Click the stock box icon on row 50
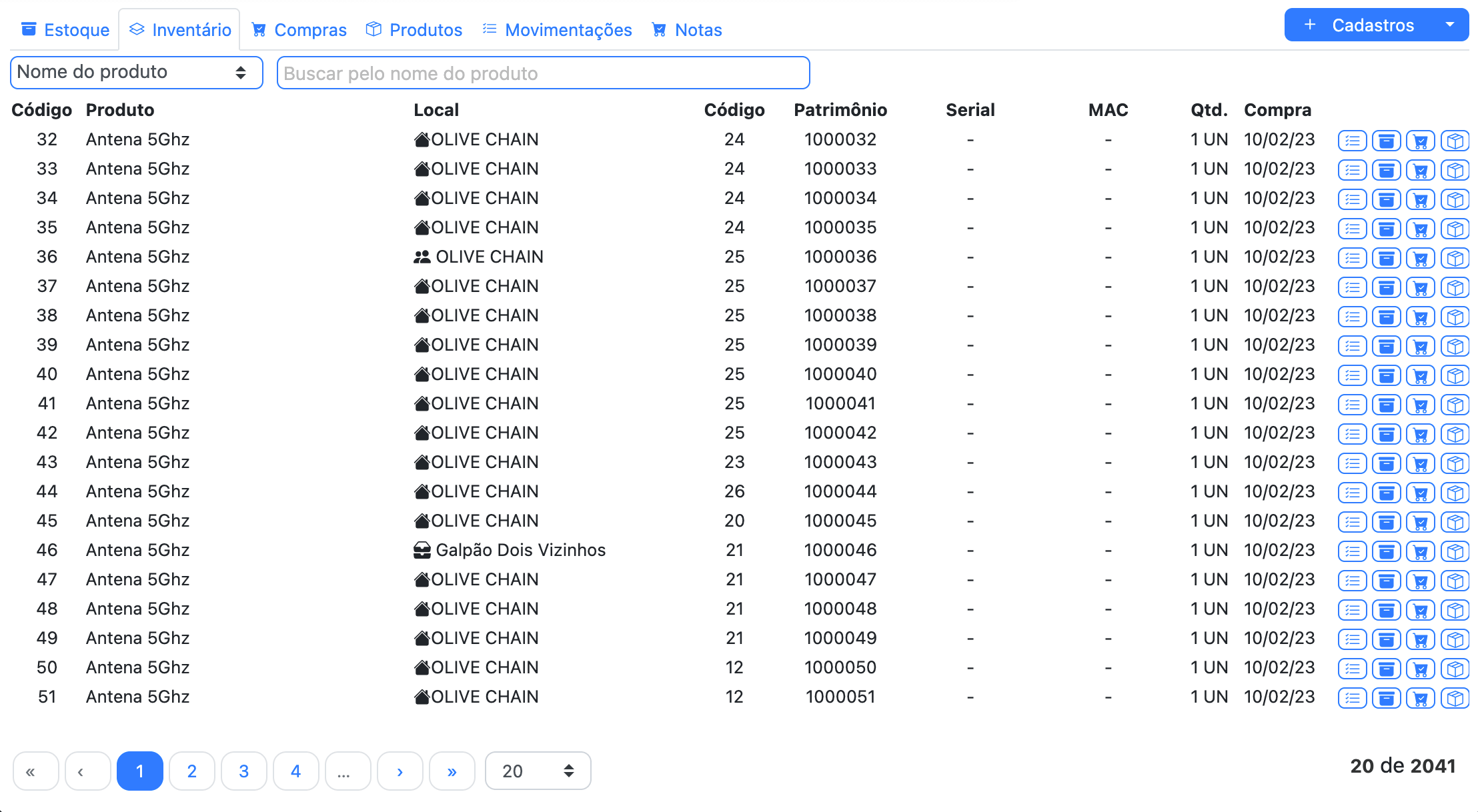The width and height of the screenshot is (1478, 812). click(1387, 669)
